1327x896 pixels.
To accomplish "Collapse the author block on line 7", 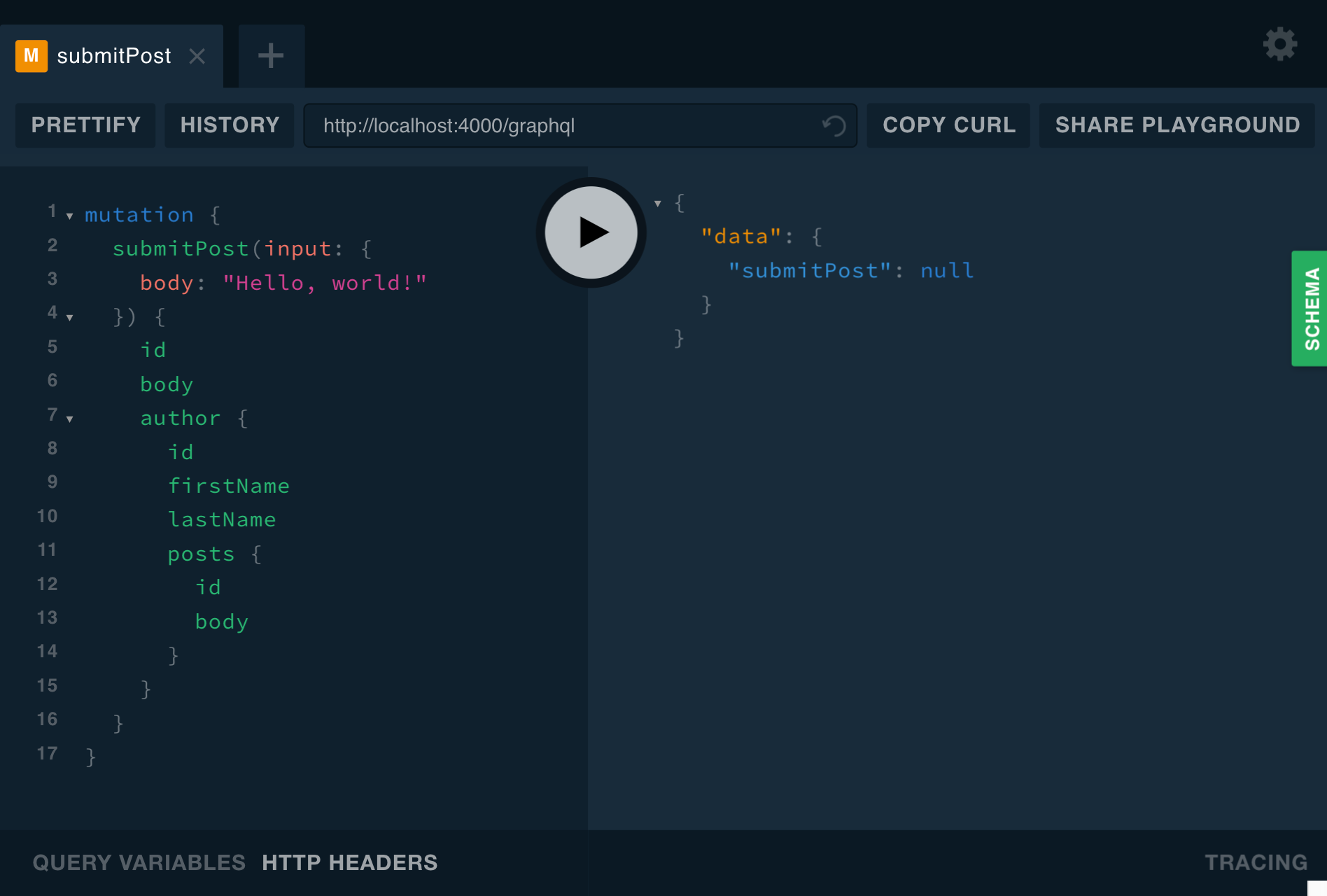I will pyautogui.click(x=70, y=419).
